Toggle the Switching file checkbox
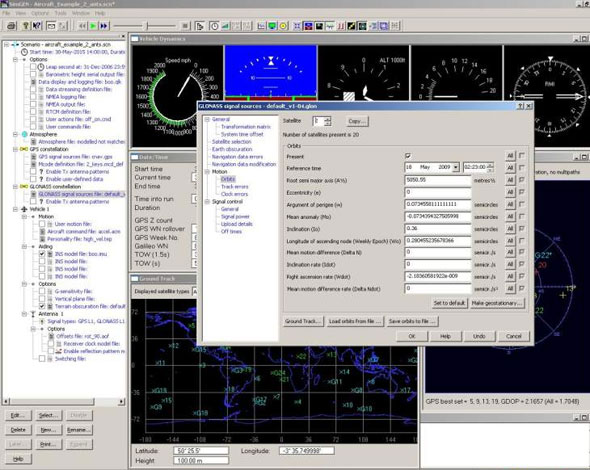590x470 pixels. (42, 359)
